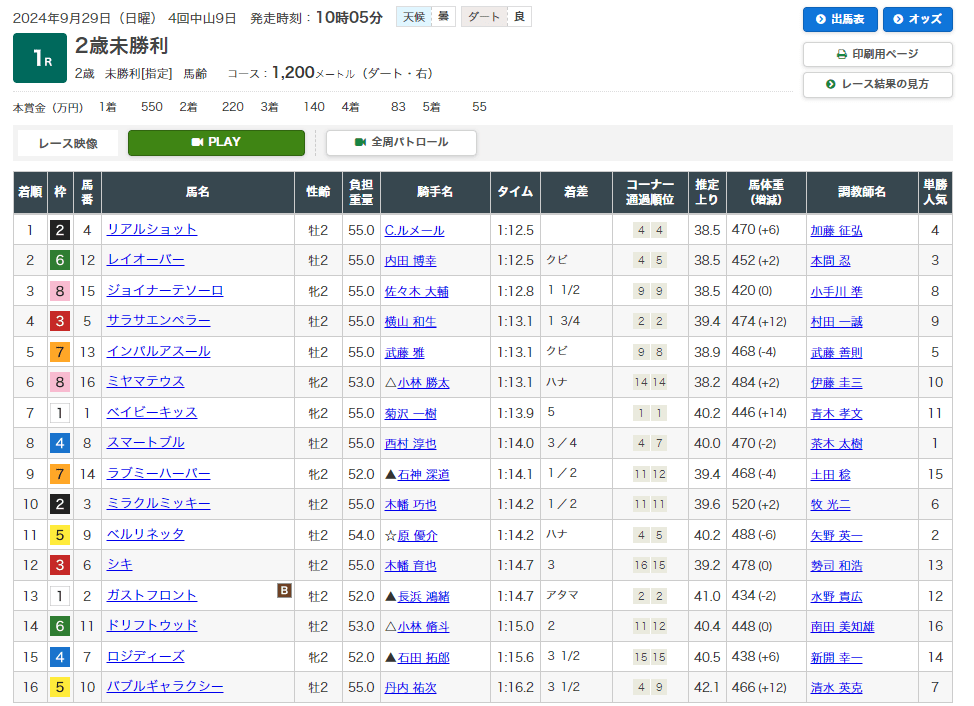Click the 単勝人気 column header

point(934,192)
